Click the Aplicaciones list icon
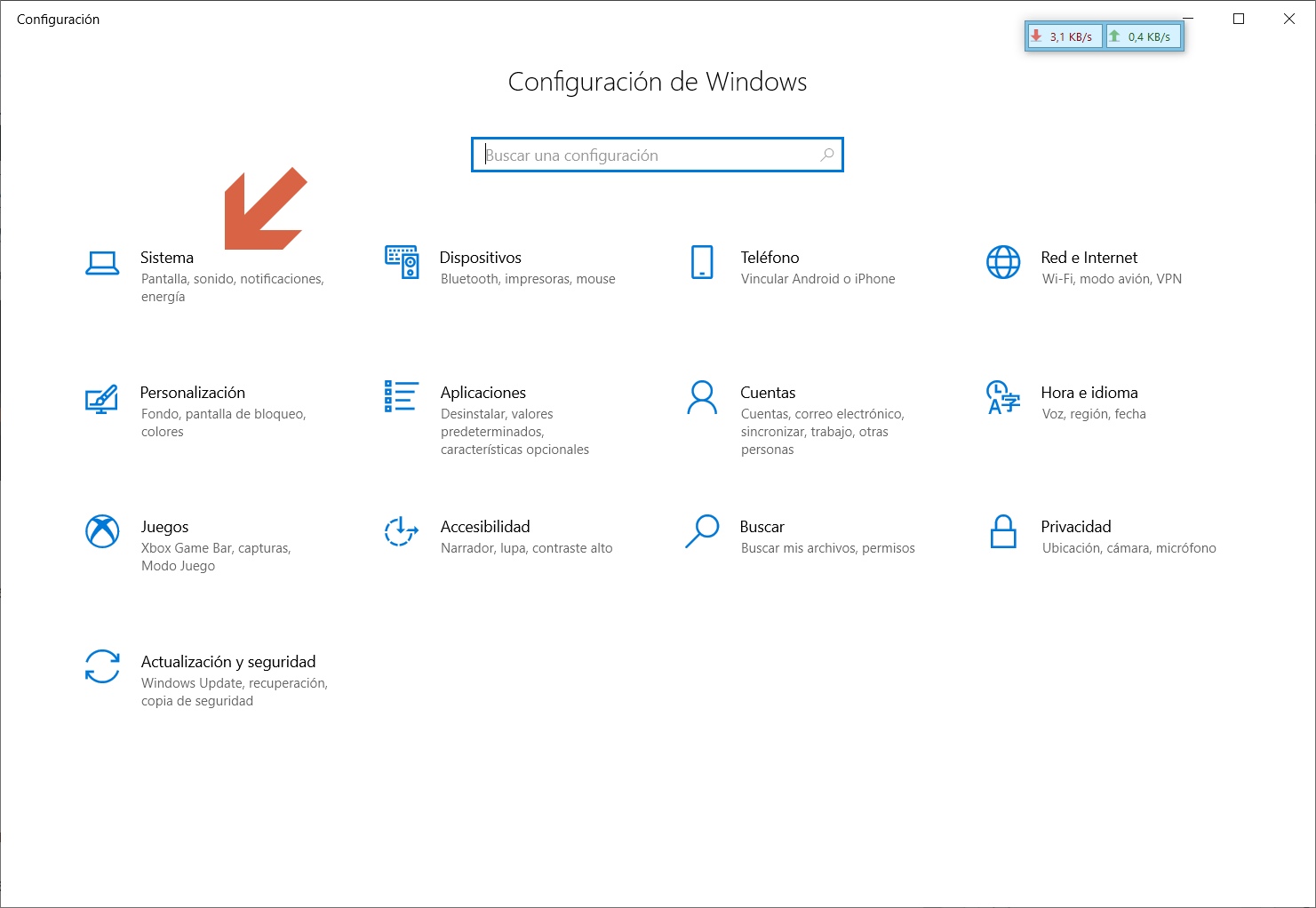Image resolution: width=1316 pixels, height=908 pixels. (401, 396)
